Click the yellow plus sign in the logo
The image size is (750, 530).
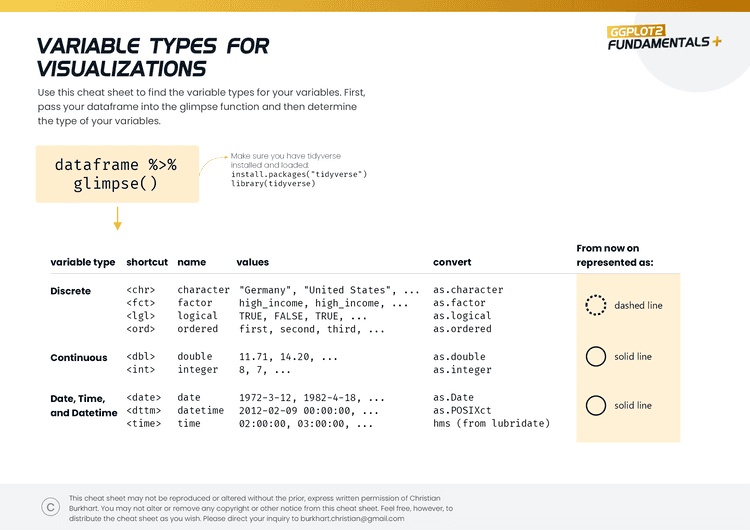coord(716,42)
